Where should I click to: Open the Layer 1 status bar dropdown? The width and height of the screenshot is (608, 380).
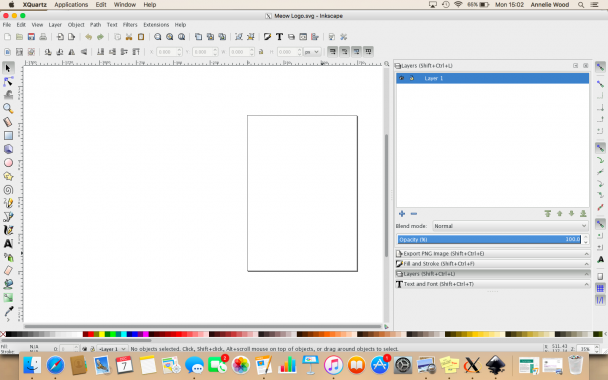(x=112, y=349)
